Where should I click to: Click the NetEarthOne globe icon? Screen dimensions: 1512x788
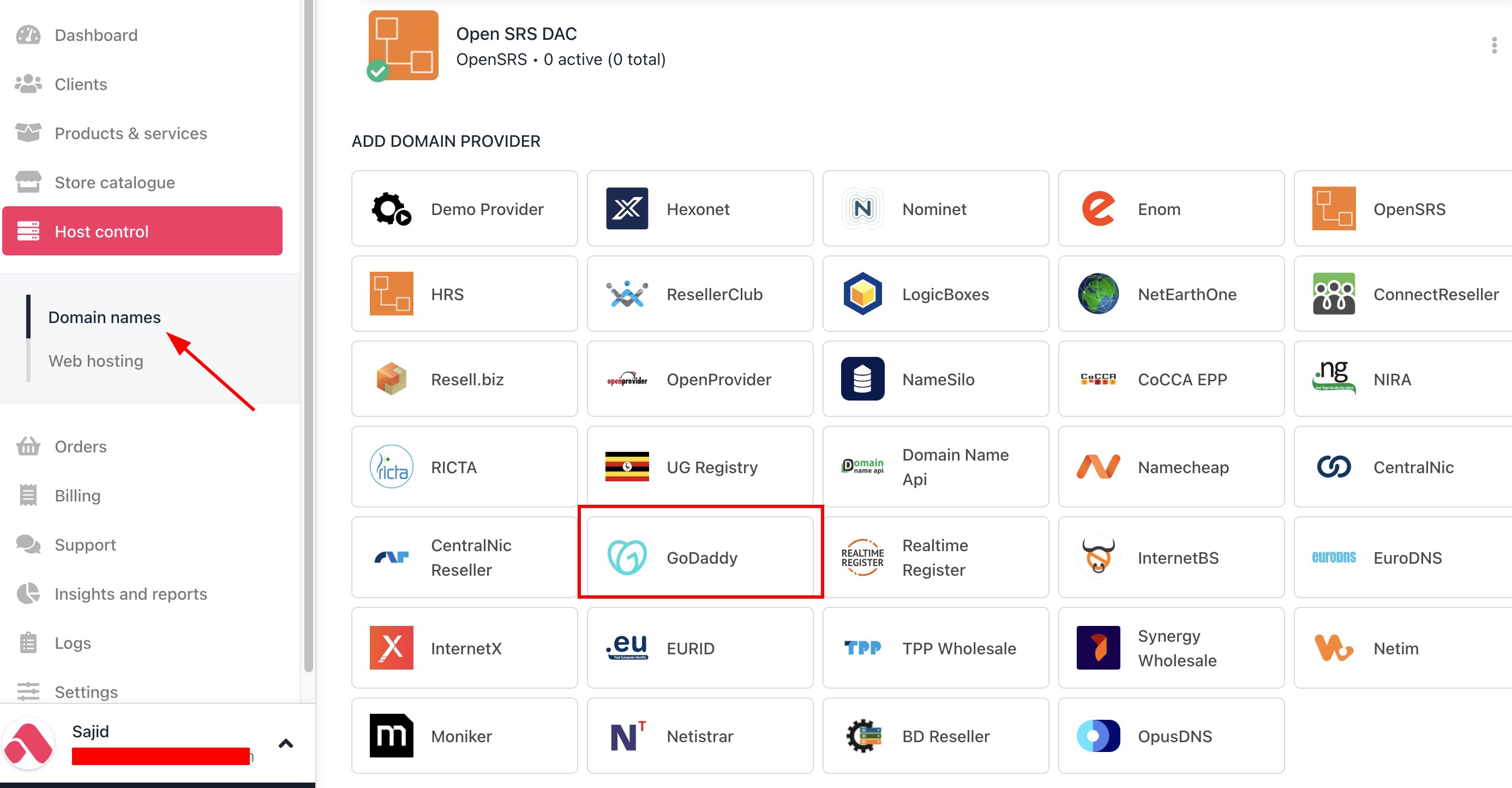click(1098, 294)
